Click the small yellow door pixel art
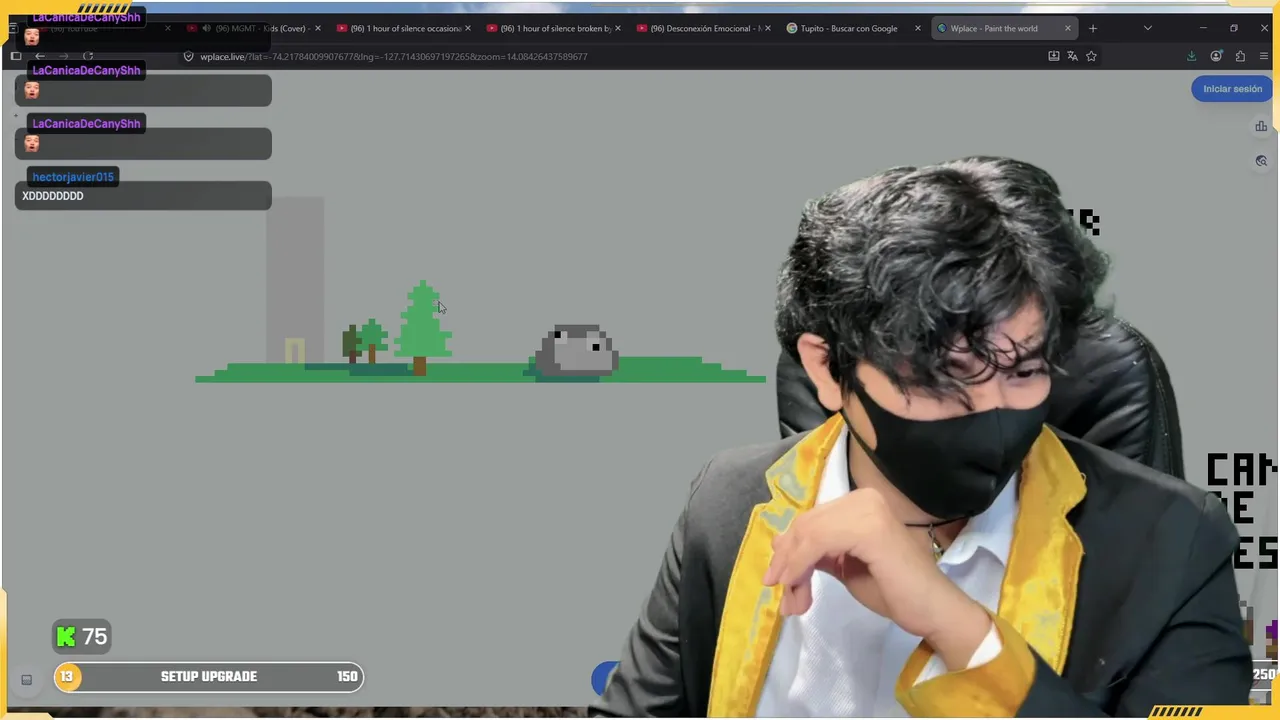This screenshot has height=720, width=1280. 294,350
